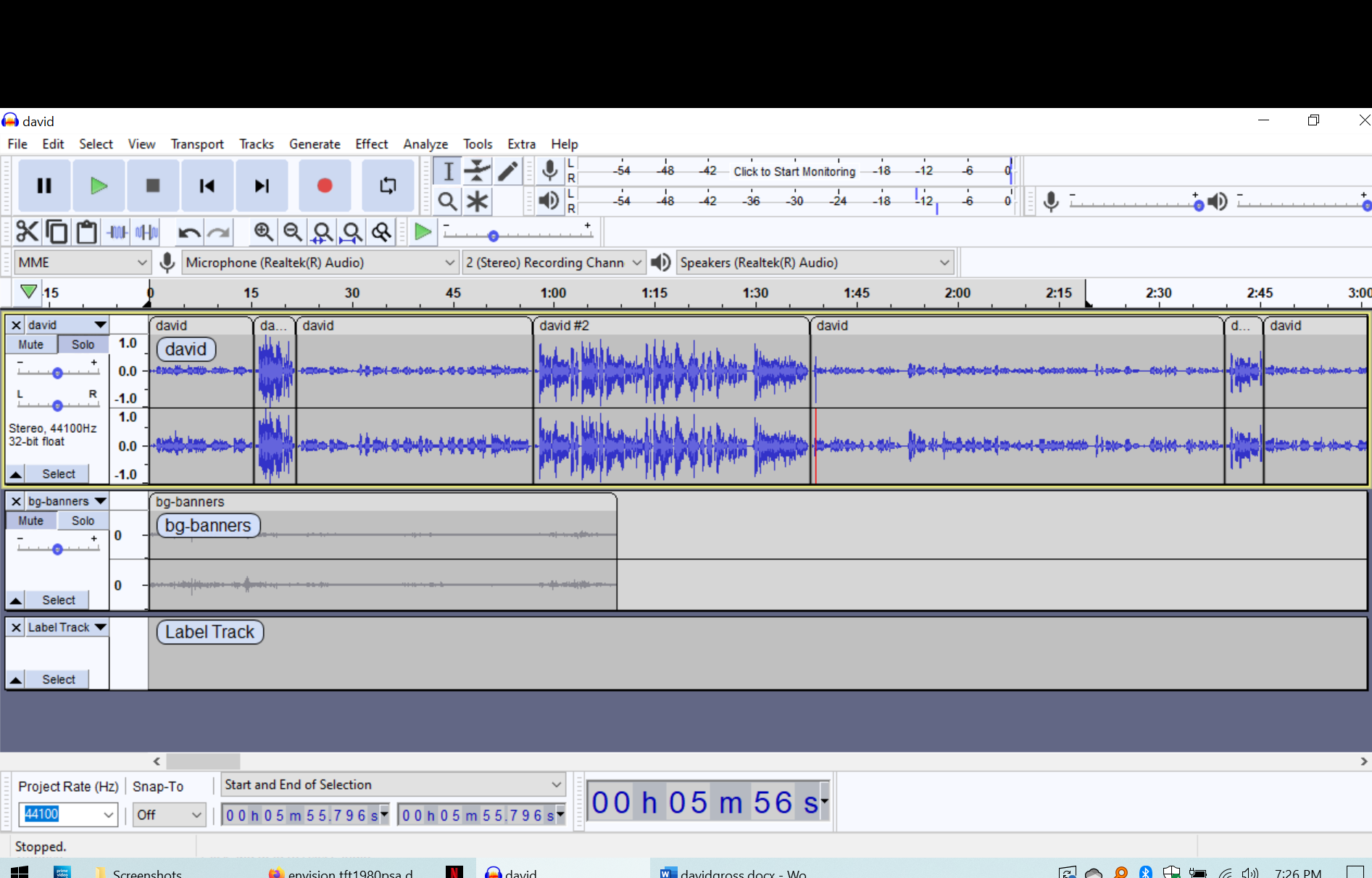Start recording with the red Record button
The image size is (1372, 878).
[325, 186]
